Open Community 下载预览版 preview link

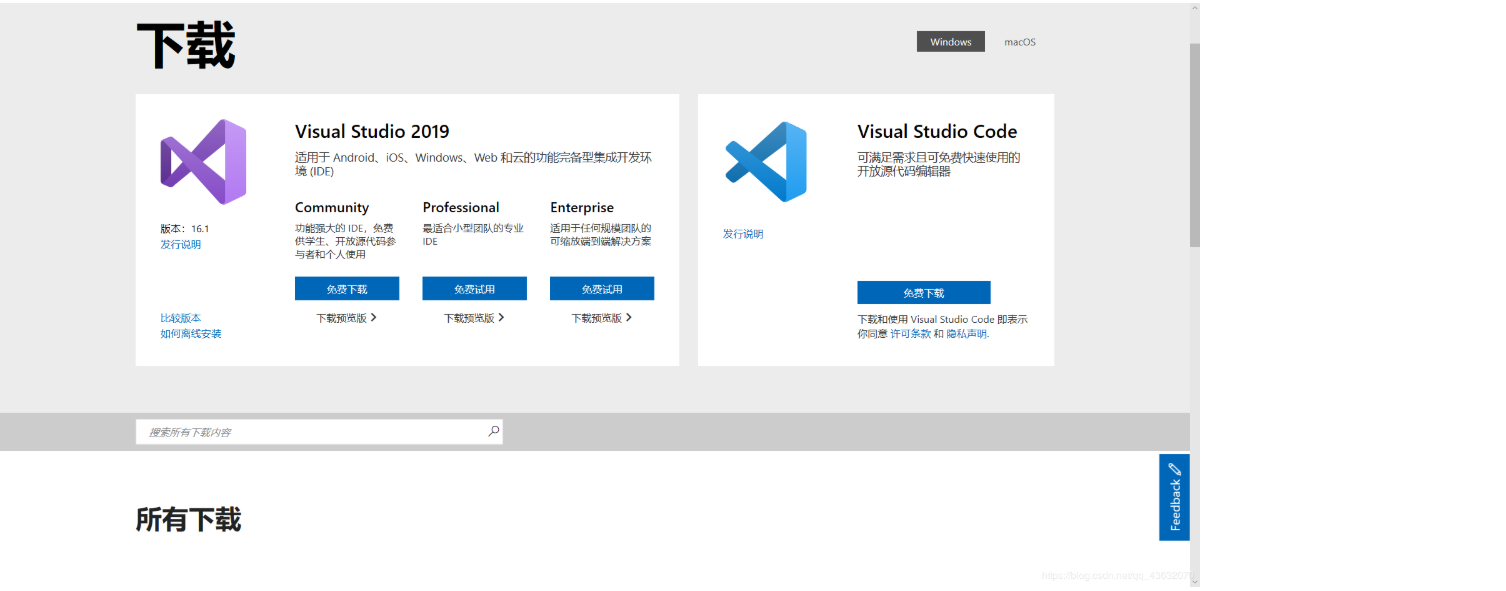pos(347,318)
